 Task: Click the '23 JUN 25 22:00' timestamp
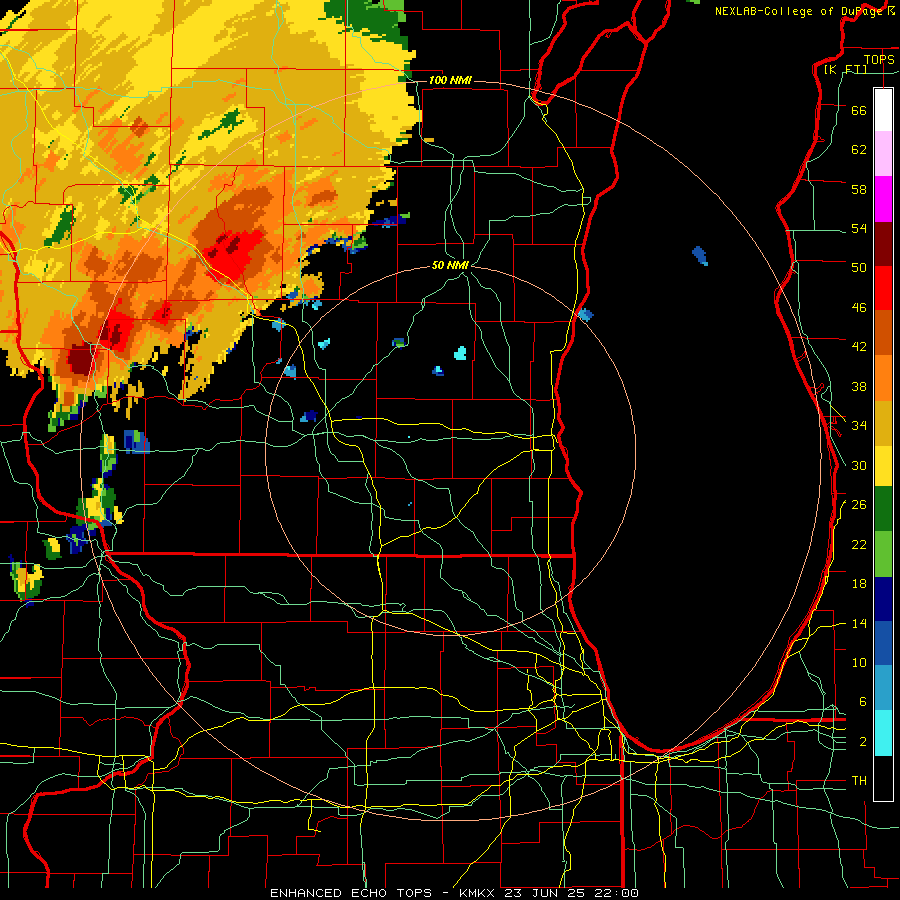click(x=572, y=893)
